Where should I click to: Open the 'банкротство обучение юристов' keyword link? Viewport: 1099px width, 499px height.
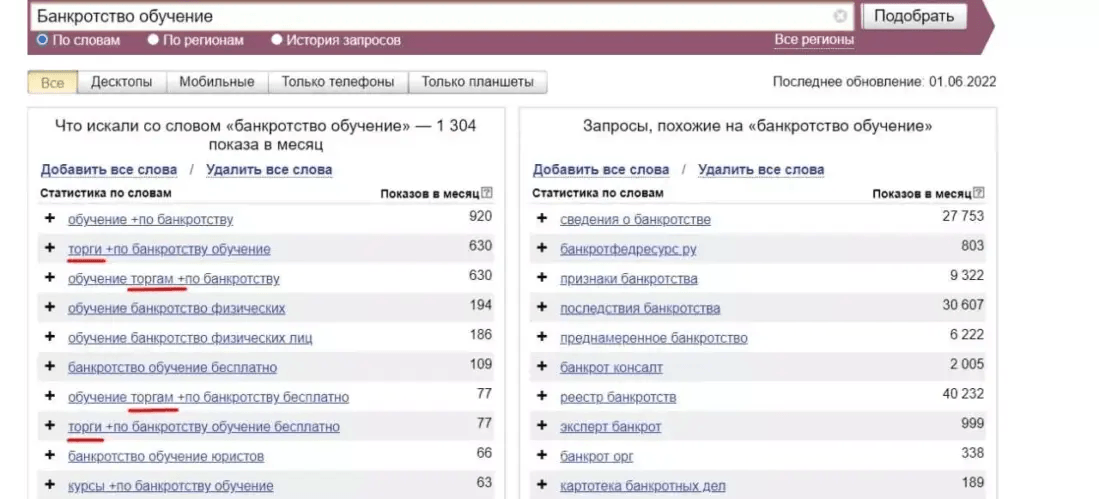[x=166, y=456]
